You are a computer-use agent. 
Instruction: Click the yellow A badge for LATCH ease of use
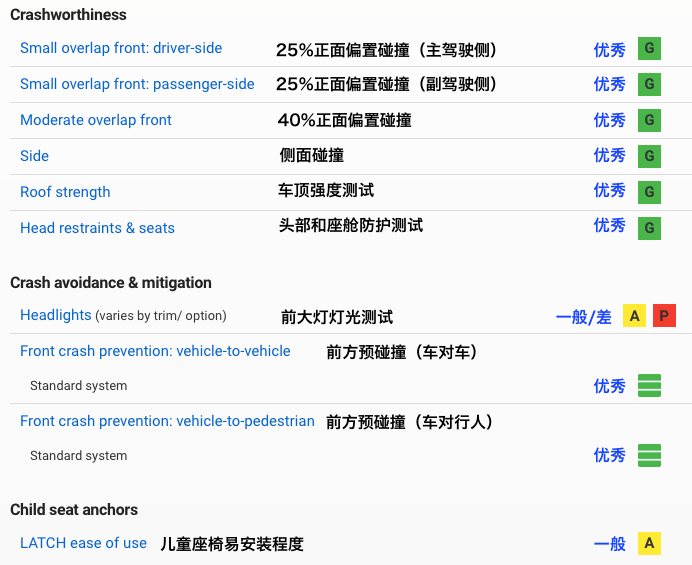(649, 543)
